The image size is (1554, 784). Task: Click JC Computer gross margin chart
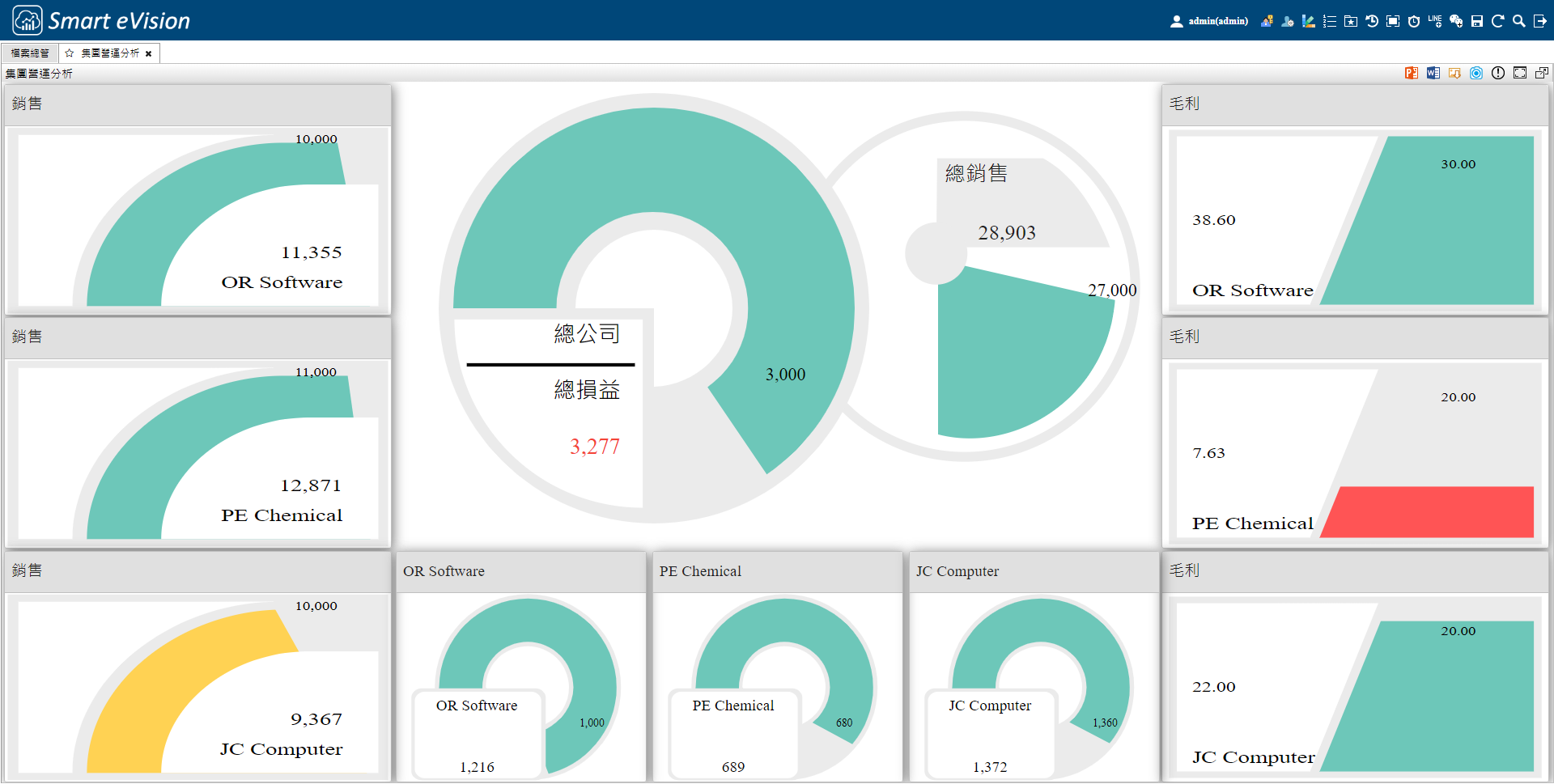pyautogui.click(x=1355, y=687)
